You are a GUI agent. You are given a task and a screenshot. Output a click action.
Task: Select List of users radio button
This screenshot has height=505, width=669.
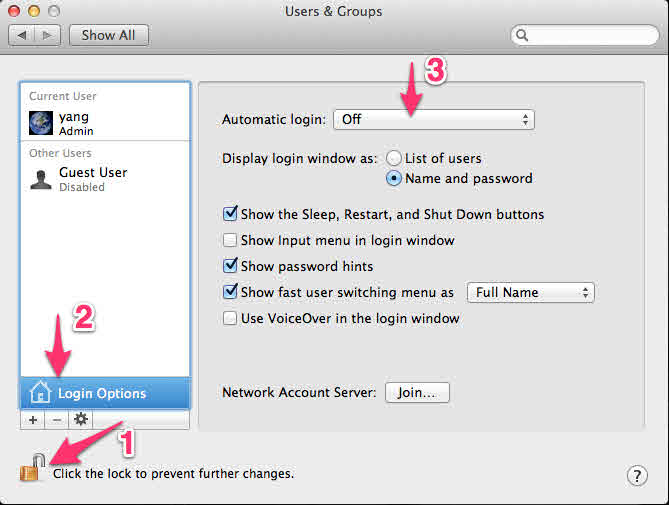[x=393, y=158]
